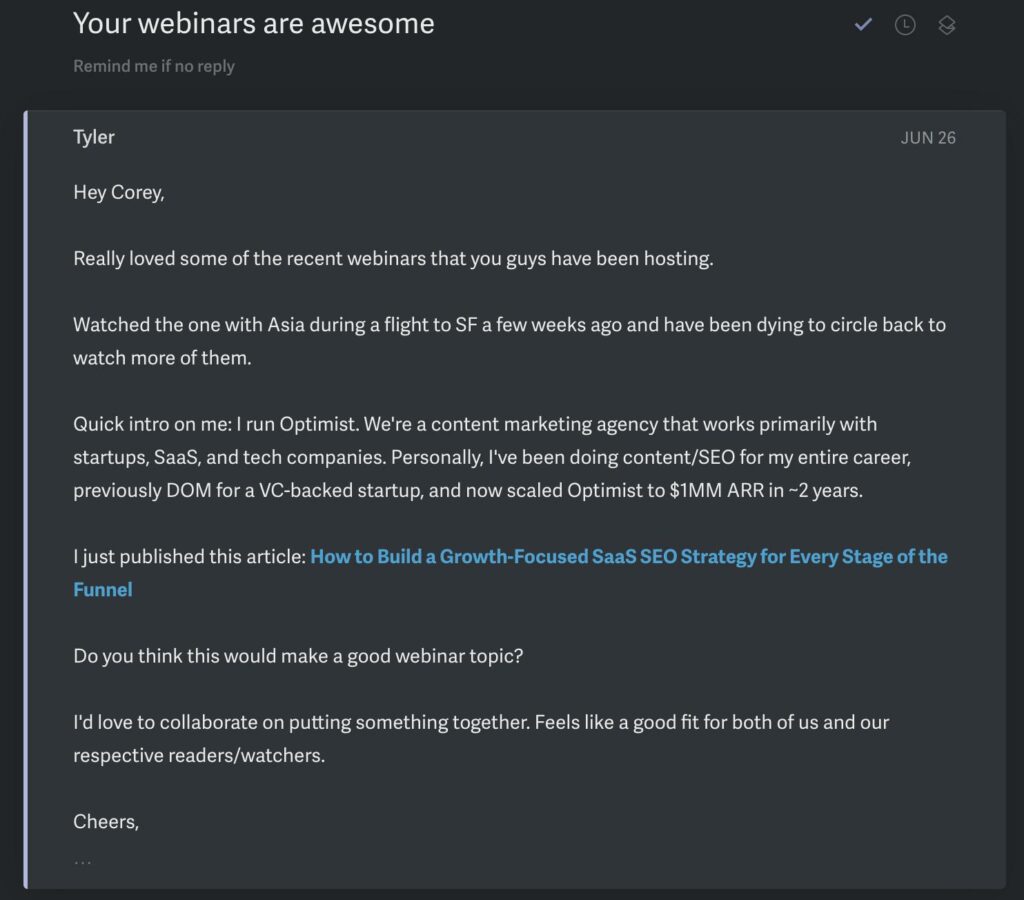The height and width of the screenshot is (900, 1024).
Task: Open the 'How to Build a Growth-Focused SaaS SEO Strategy' link
Action: coord(628,556)
